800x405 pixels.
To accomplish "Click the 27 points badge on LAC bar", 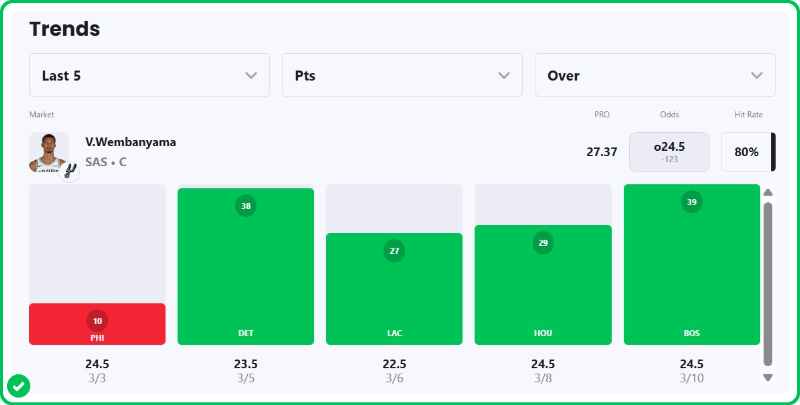I will click(x=394, y=251).
